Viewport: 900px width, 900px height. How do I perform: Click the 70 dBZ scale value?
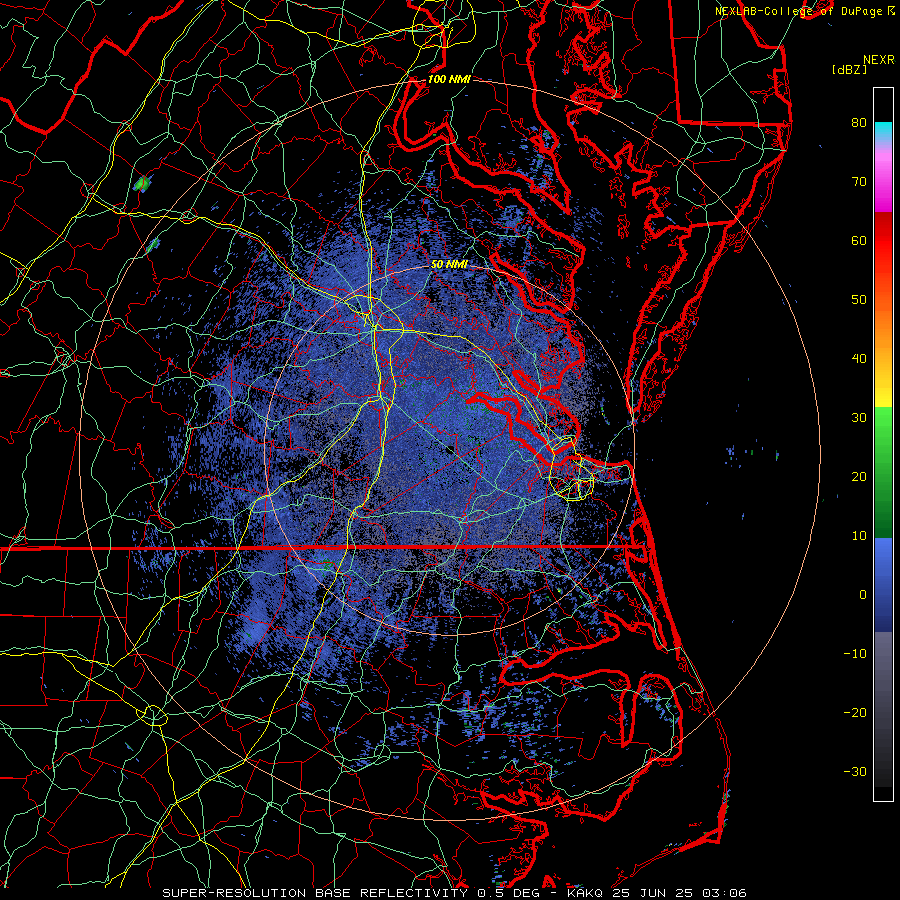[859, 181]
